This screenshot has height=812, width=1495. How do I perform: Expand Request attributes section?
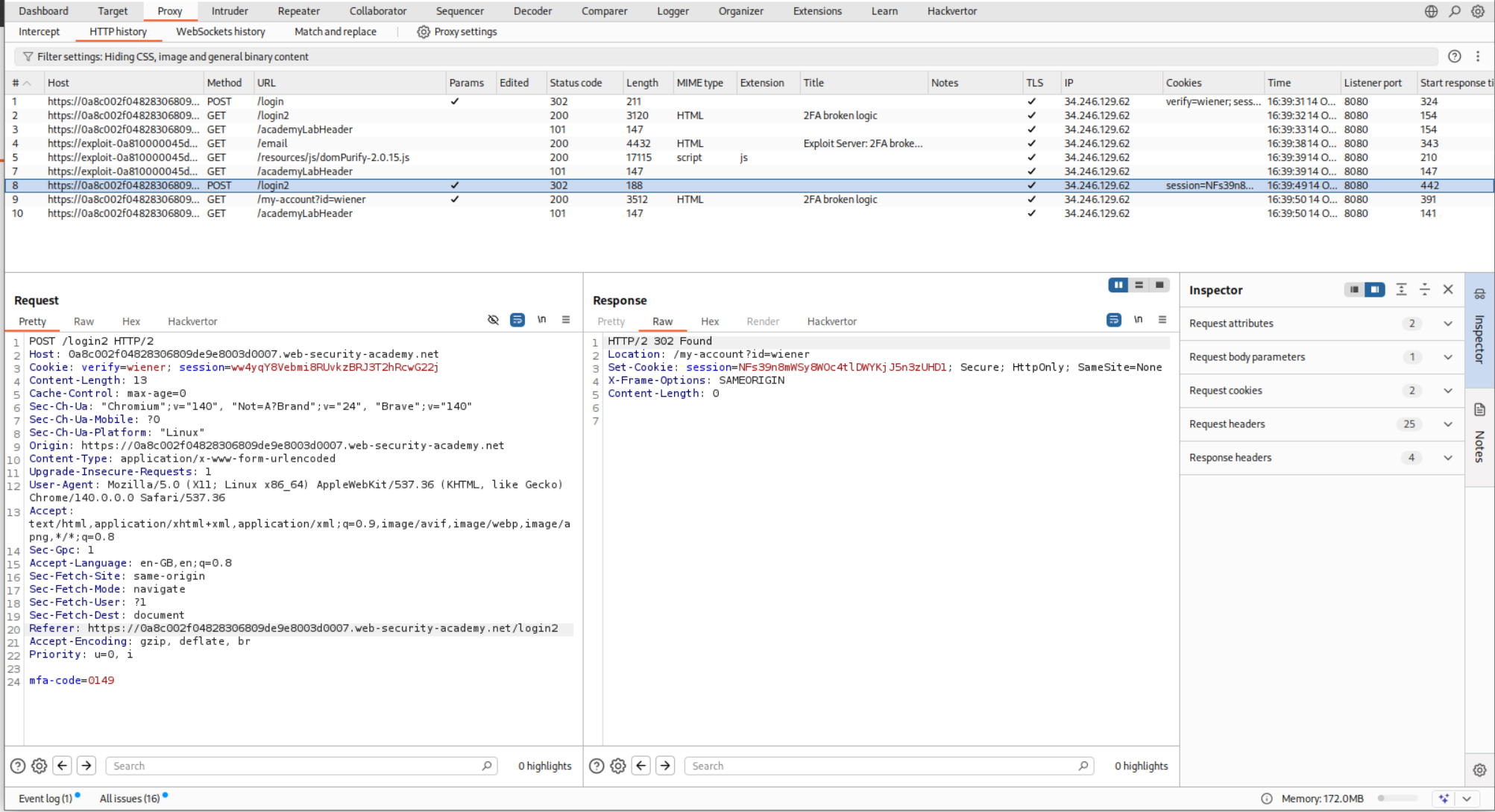click(1447, 324)
